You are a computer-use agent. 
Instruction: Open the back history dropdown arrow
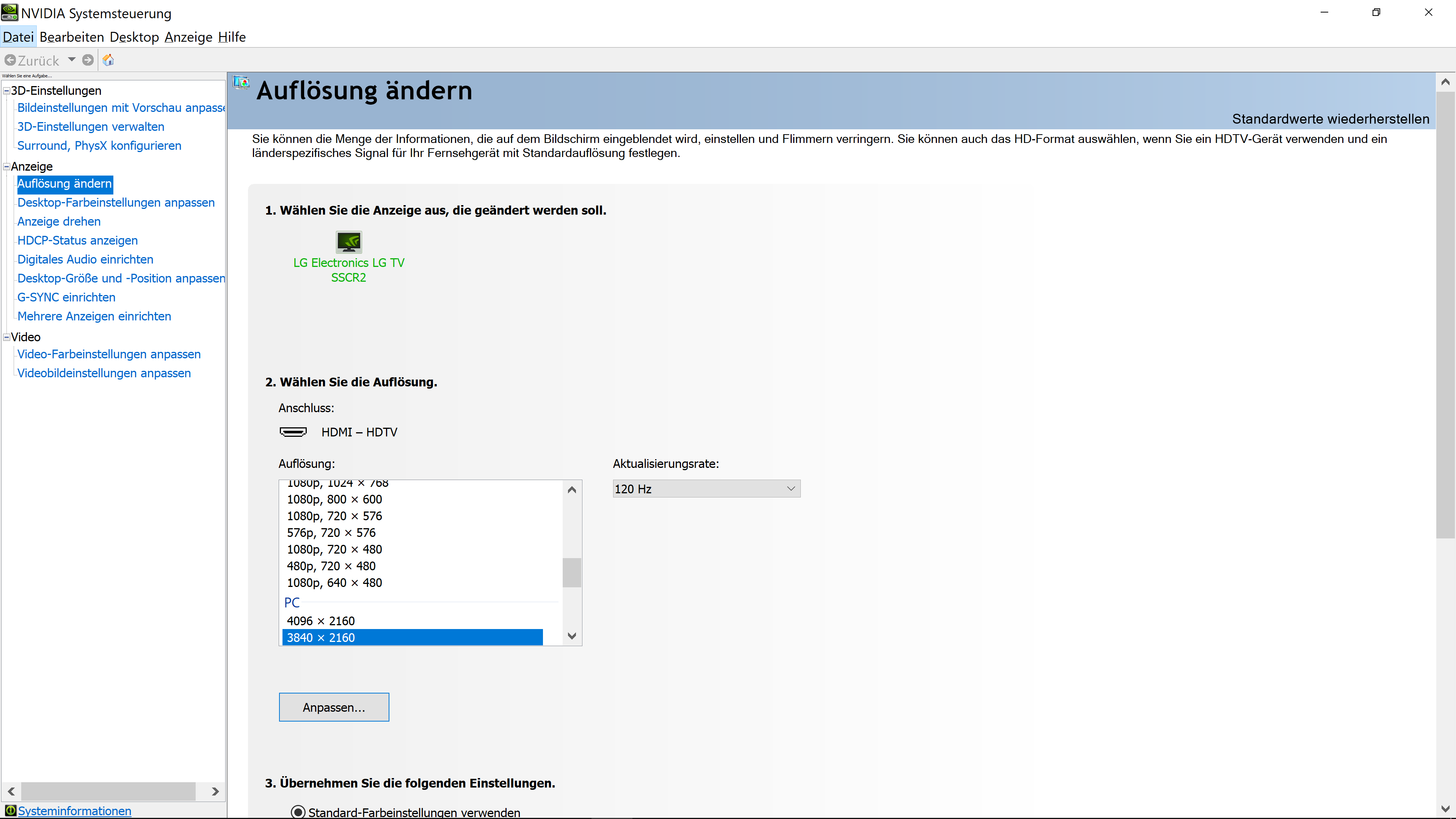(x=72, y=60)
